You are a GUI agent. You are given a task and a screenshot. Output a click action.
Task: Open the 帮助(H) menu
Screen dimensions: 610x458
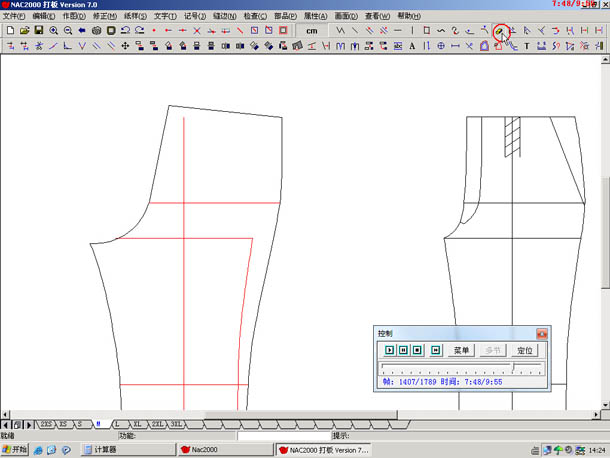[x=409, y=16]
